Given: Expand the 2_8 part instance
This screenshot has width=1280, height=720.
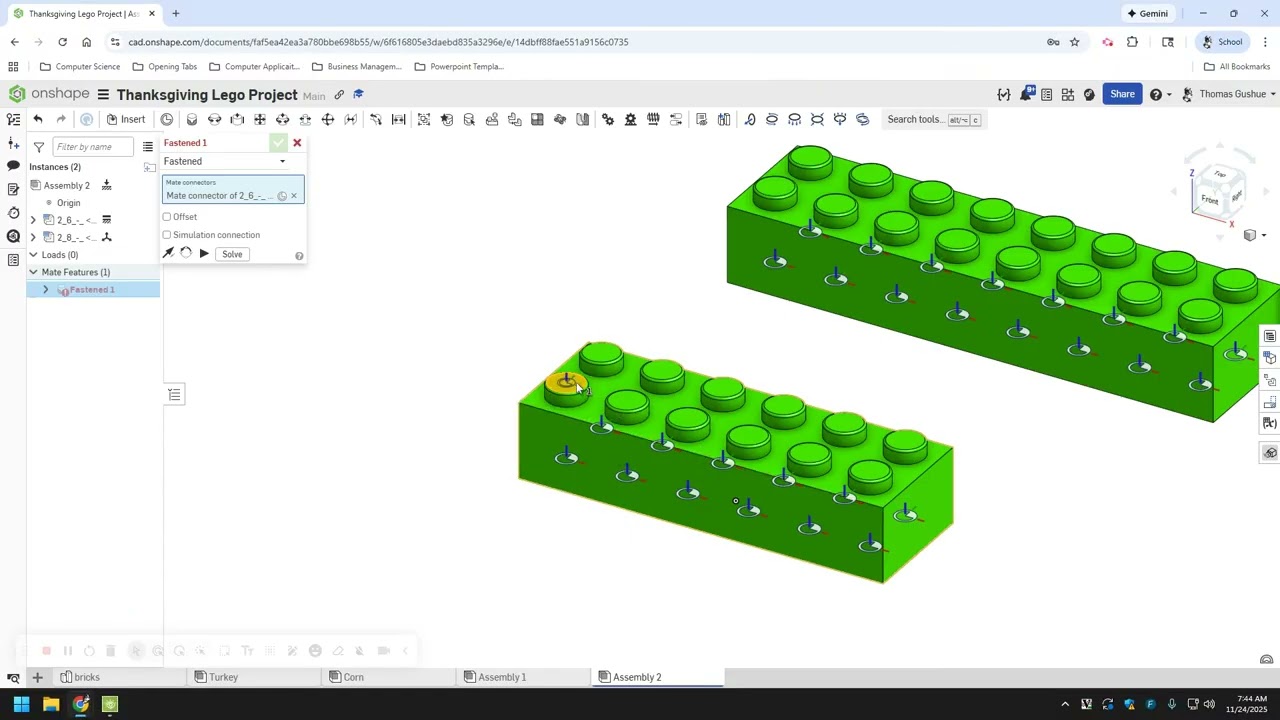Looking at the screenshot, I should point(33,237).
